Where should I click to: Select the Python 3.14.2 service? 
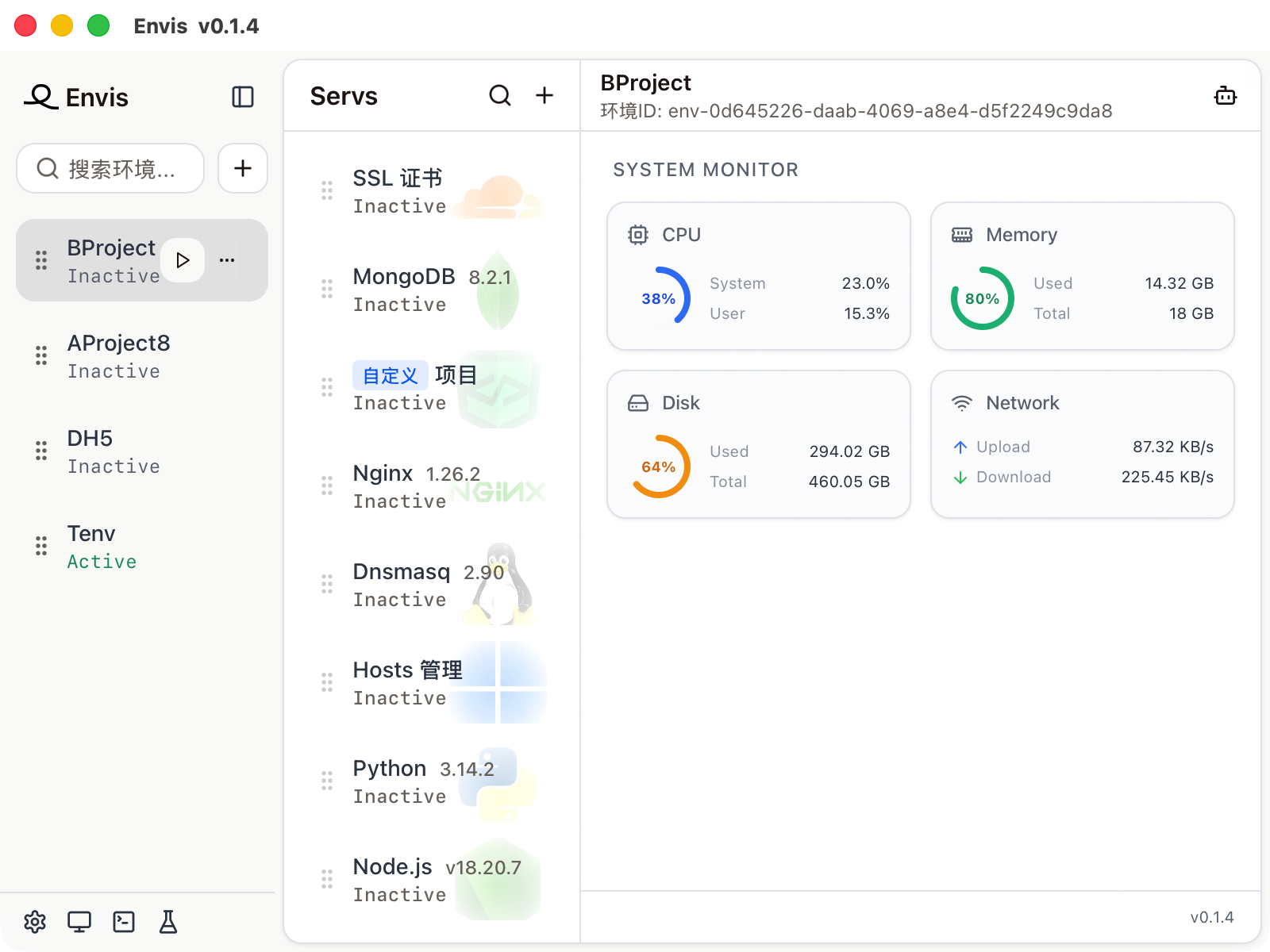(x=432, y=781)
